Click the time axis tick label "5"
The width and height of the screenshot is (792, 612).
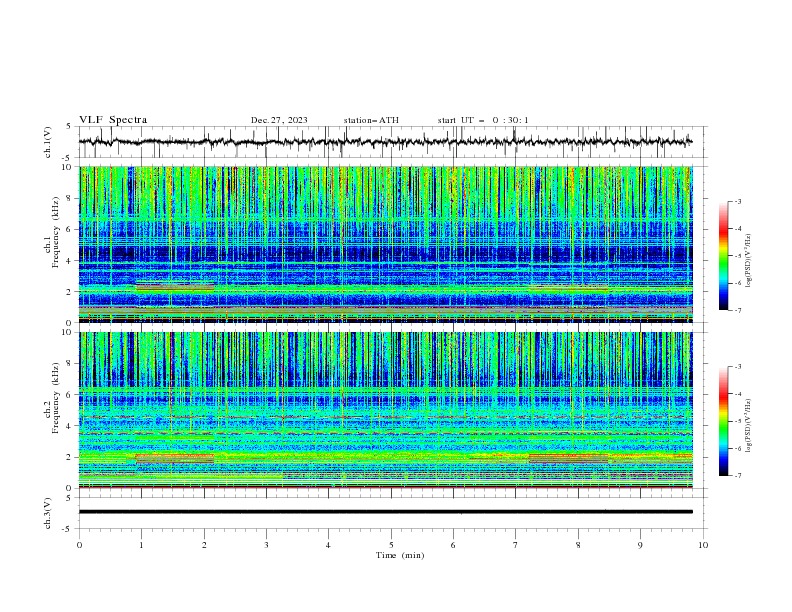391,545
